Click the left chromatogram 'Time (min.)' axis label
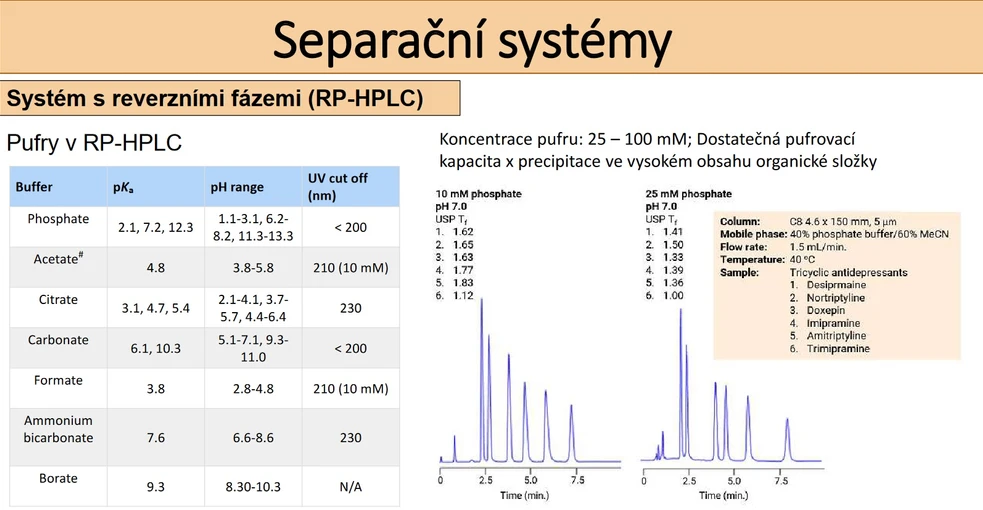Screen dimensions: 983x510 tap(524, 495)
